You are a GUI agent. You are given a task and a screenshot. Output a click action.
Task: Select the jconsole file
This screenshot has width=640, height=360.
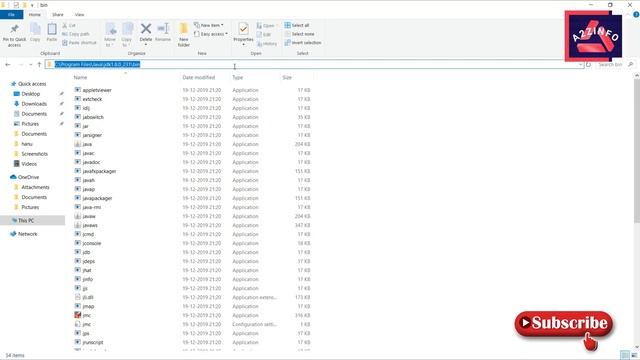coord(92,243)
